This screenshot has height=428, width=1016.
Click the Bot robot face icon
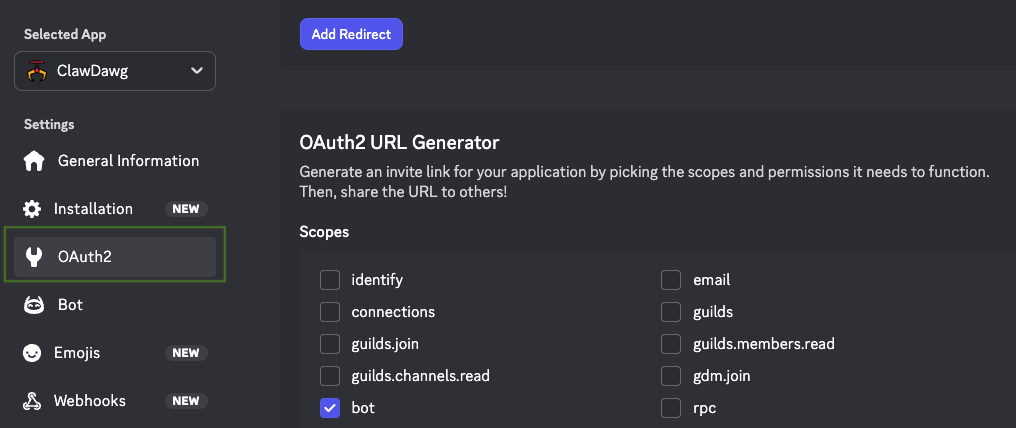(x=33, y=305)
